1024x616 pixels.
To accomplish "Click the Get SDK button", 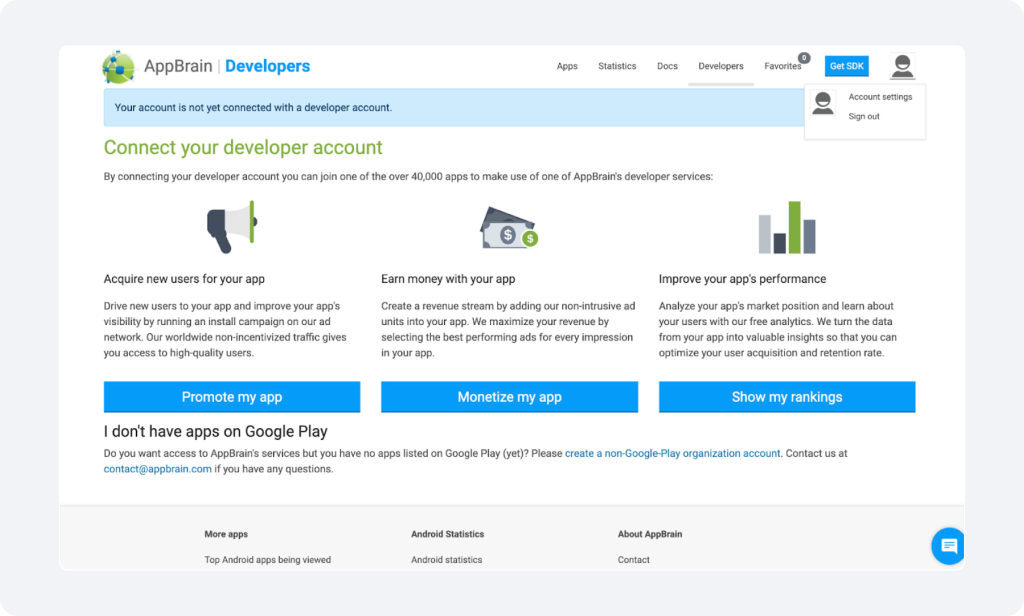I will [846, 66].
